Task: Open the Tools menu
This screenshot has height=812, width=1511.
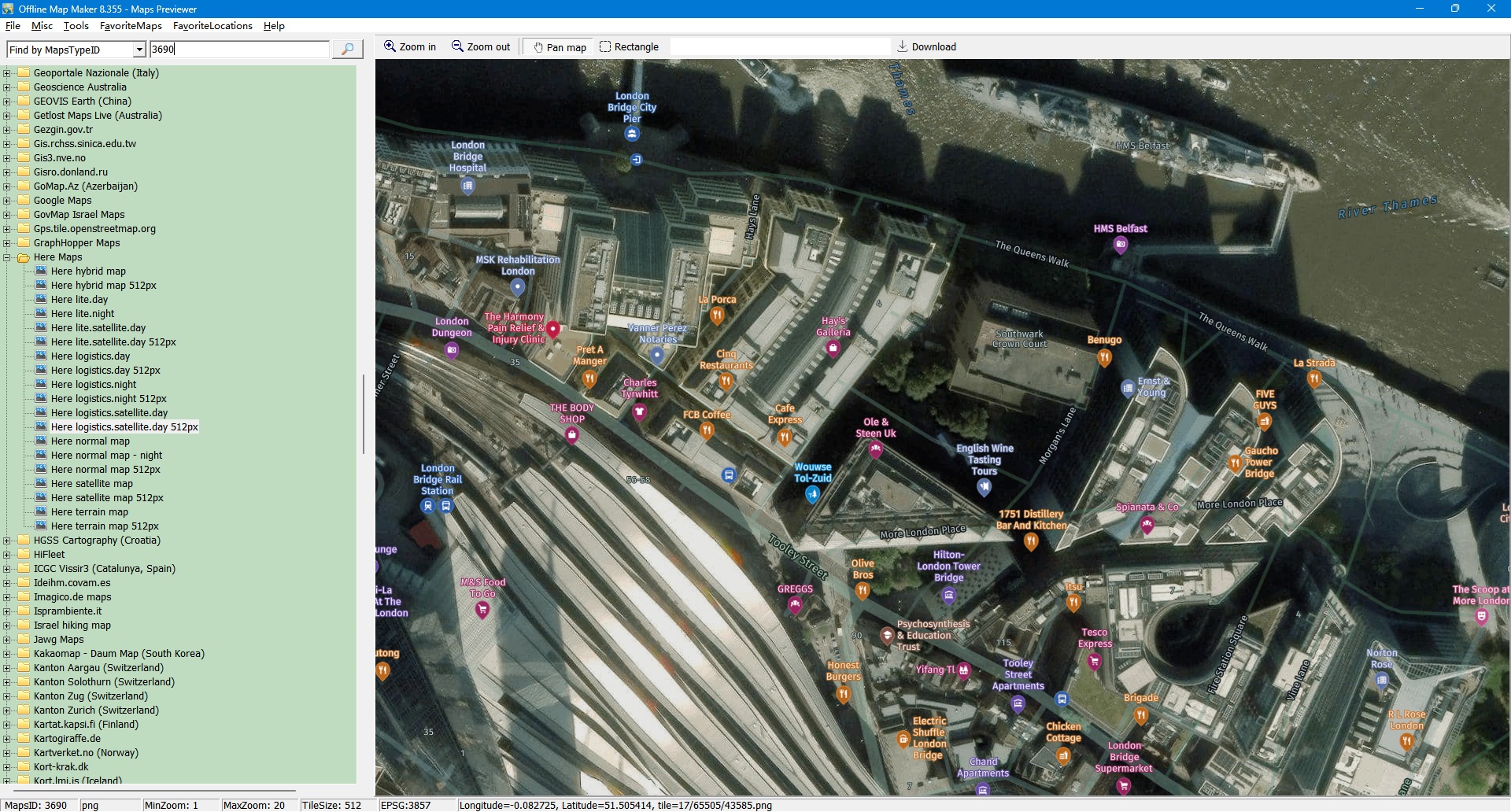Action: pos(76,26)
